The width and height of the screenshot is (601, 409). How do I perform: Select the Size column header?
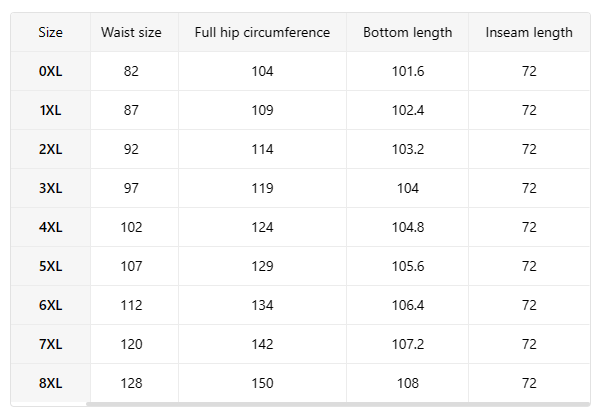[x=51, y=32]
